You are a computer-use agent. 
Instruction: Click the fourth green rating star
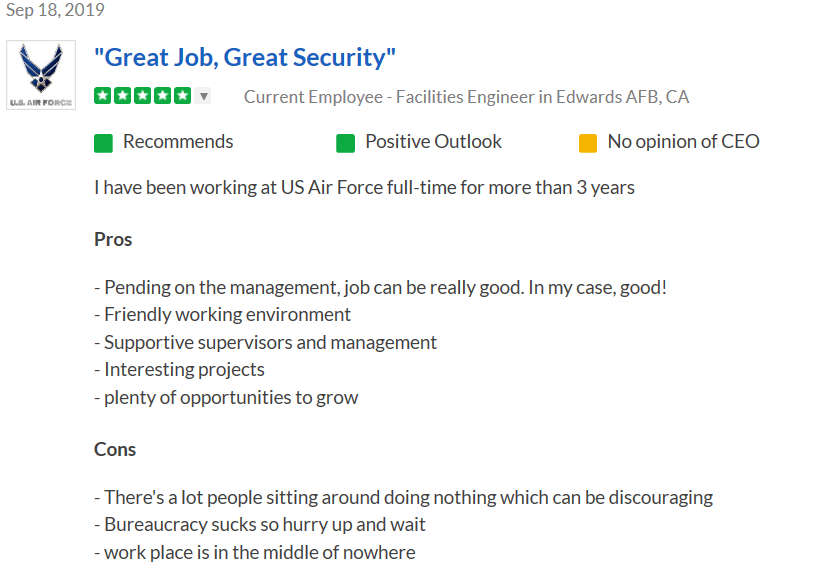point(162,96)
